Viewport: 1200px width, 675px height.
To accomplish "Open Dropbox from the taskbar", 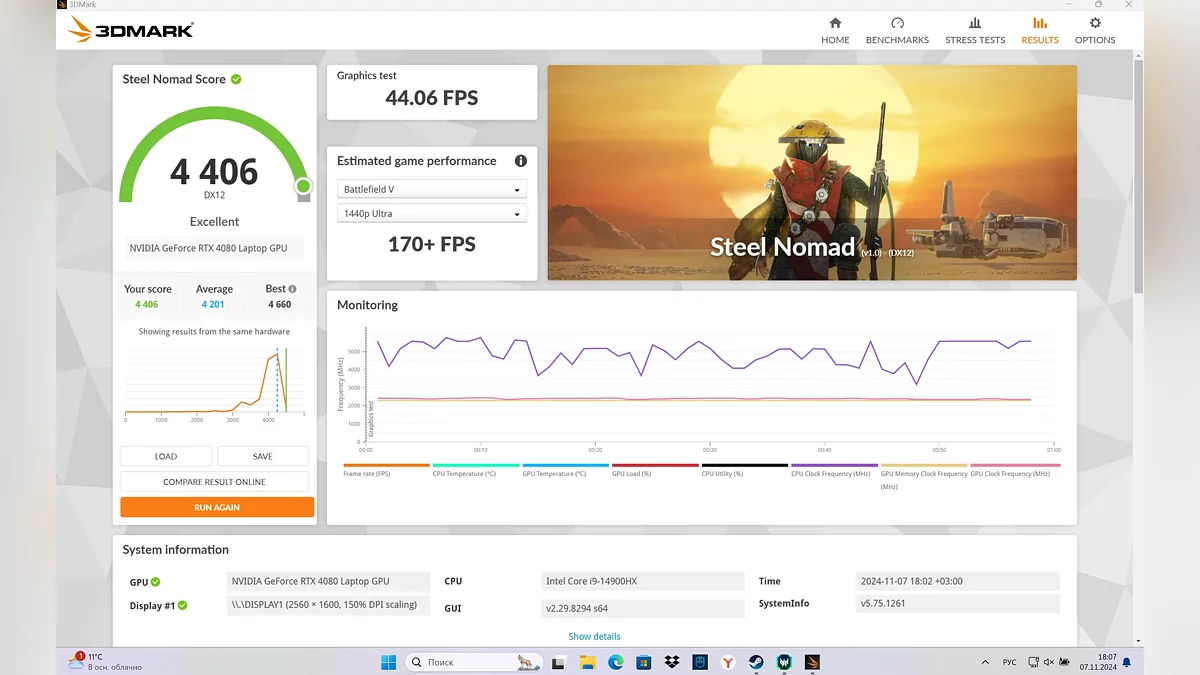I will coord(672,662).
